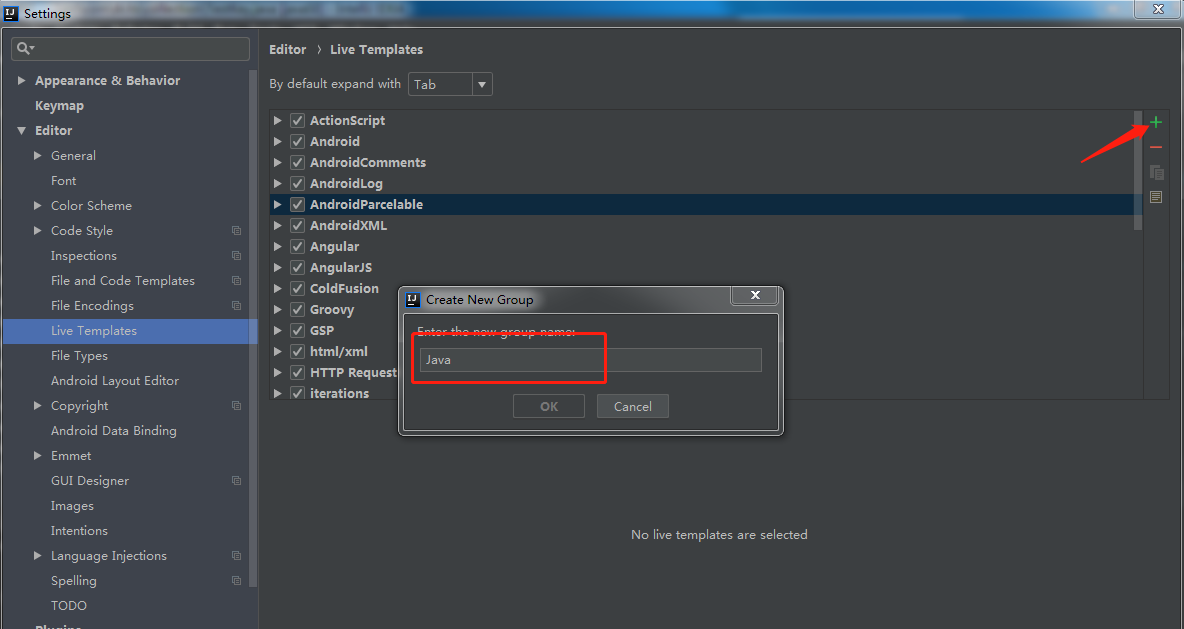Open the 'By default expand with' dropdown

point(481,84)
